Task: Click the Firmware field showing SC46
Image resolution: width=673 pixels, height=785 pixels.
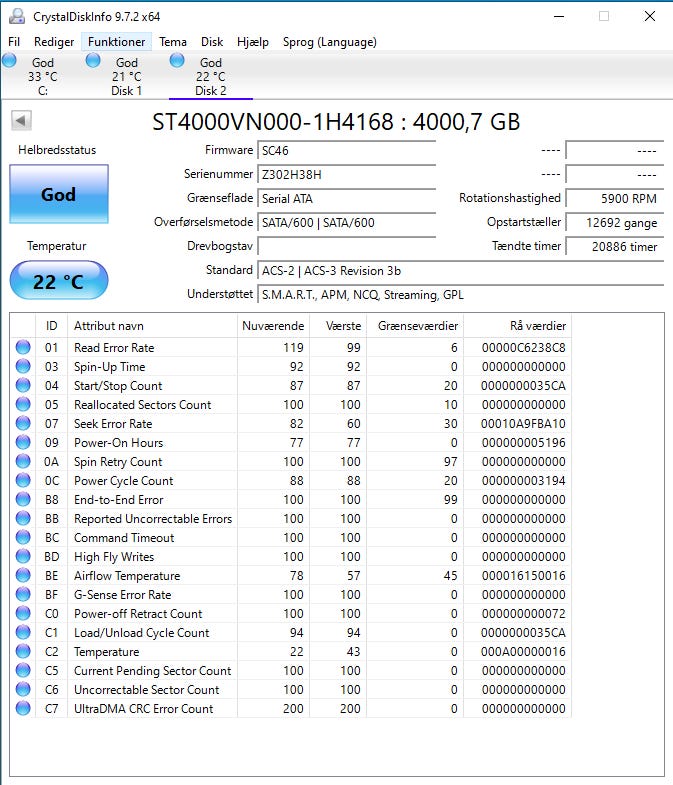Action: pyautogui.click(x=346, y=150)
